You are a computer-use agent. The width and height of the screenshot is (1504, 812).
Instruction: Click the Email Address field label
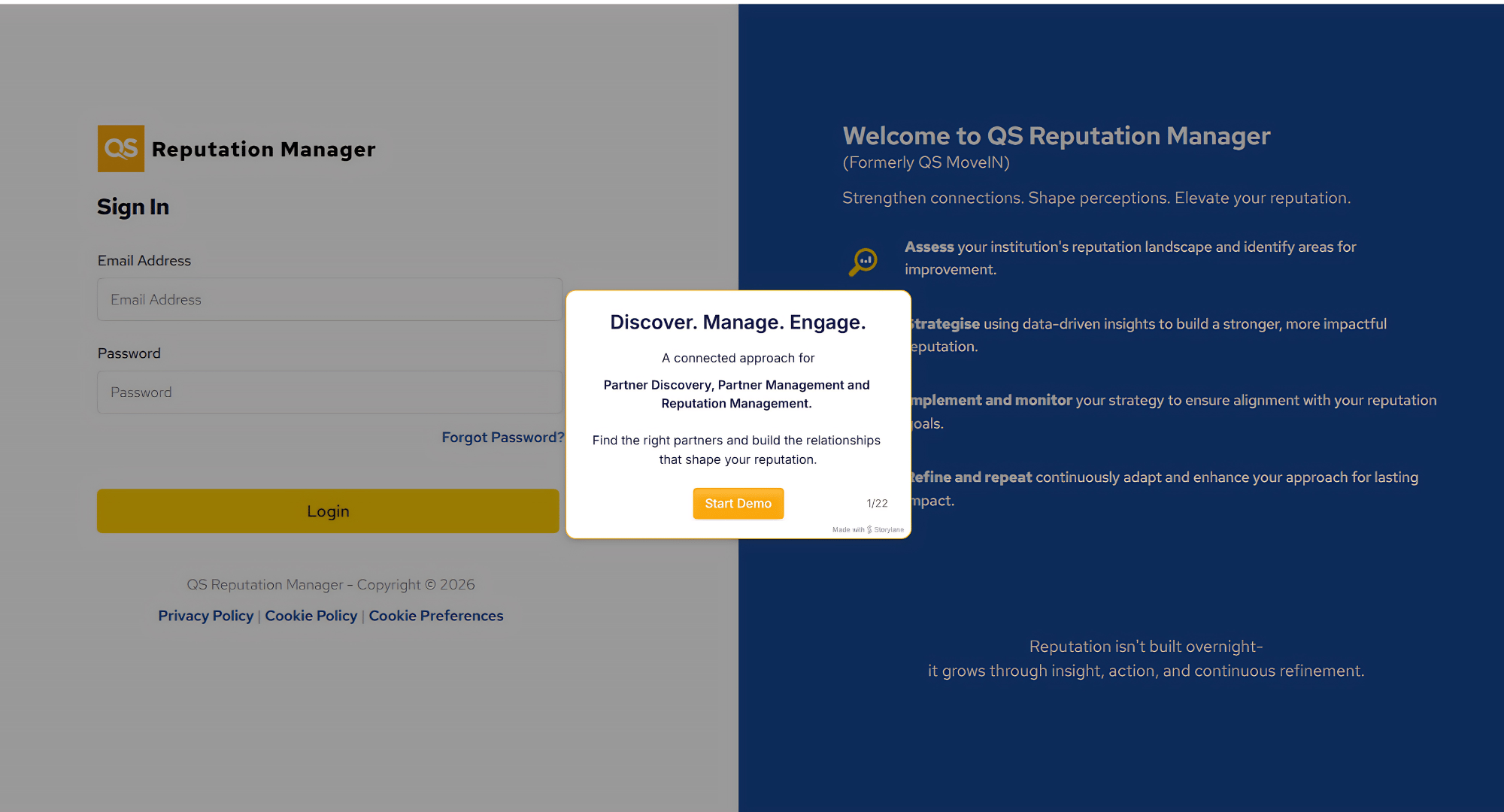click(x=144, y=260)
